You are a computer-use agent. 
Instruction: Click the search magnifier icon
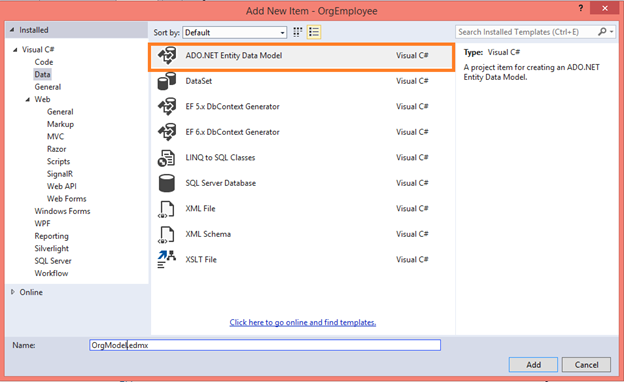(x=602, y=32)
